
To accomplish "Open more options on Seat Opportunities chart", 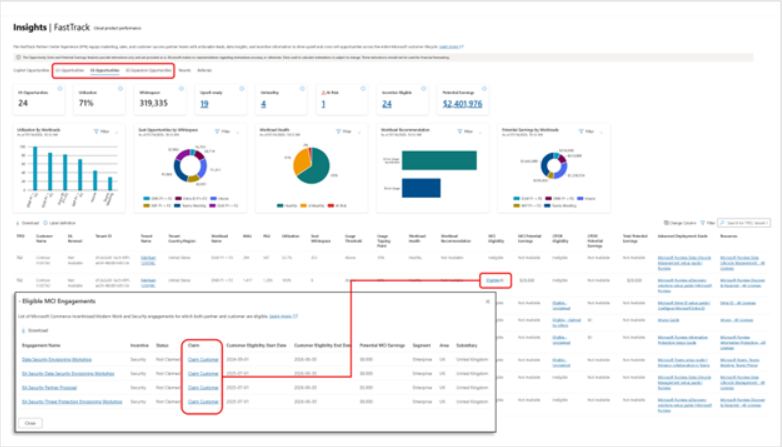I will [x=238, y=132].
